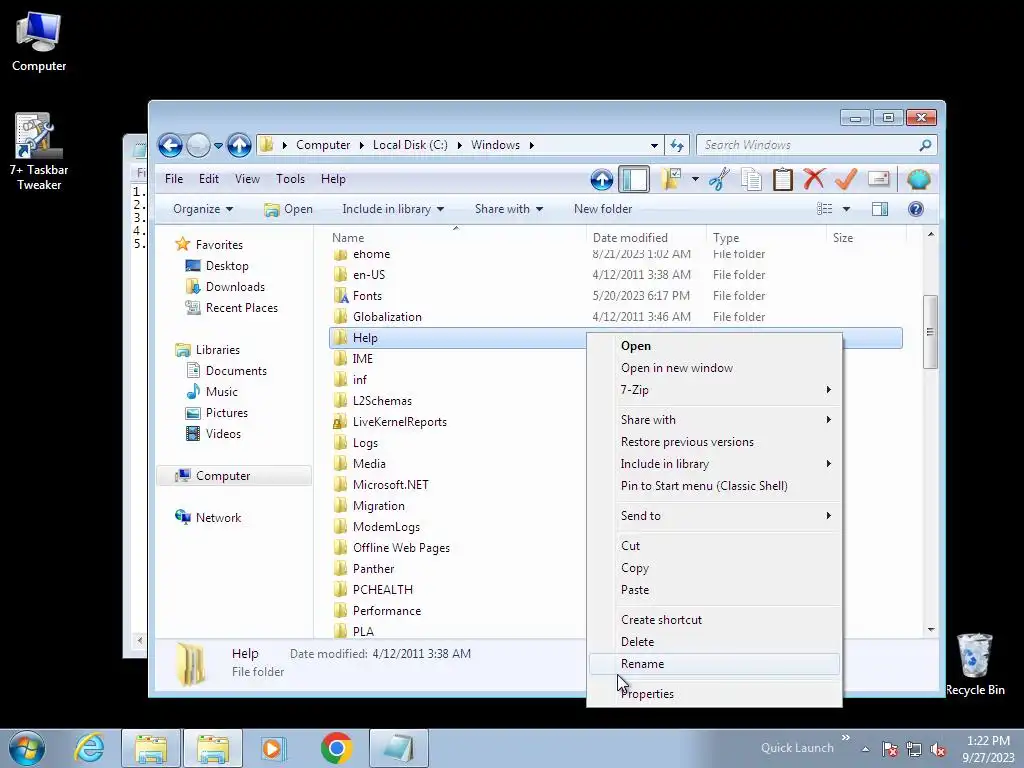Open the view options dropdown arrow
The width and height of the screenshot is (1024, 768).
(846, 209)
